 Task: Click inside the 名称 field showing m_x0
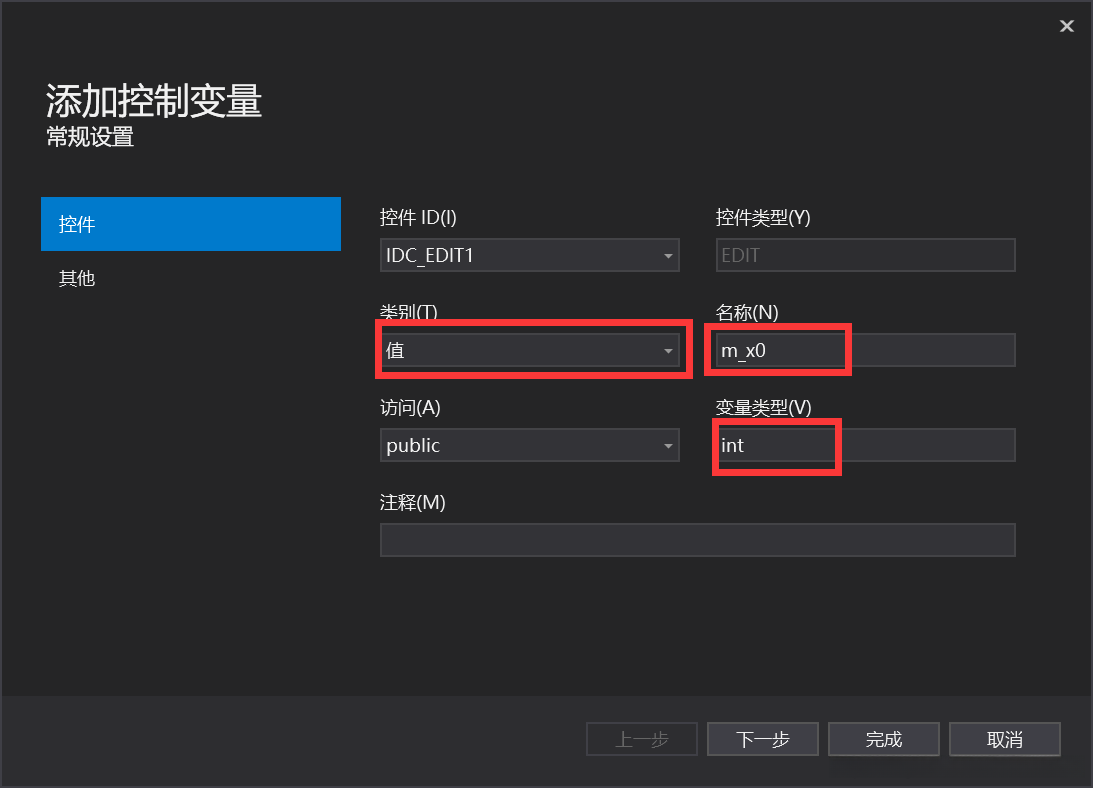click(x=778, y=349)
